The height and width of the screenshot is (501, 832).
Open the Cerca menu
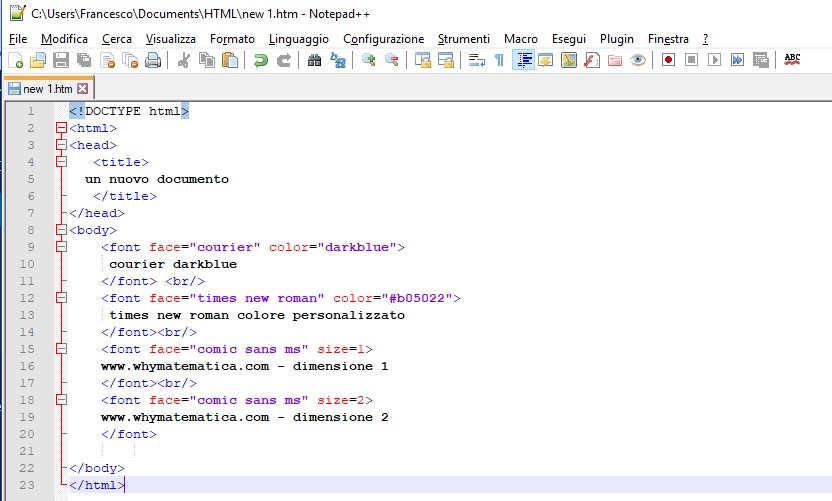coord(117,39)
